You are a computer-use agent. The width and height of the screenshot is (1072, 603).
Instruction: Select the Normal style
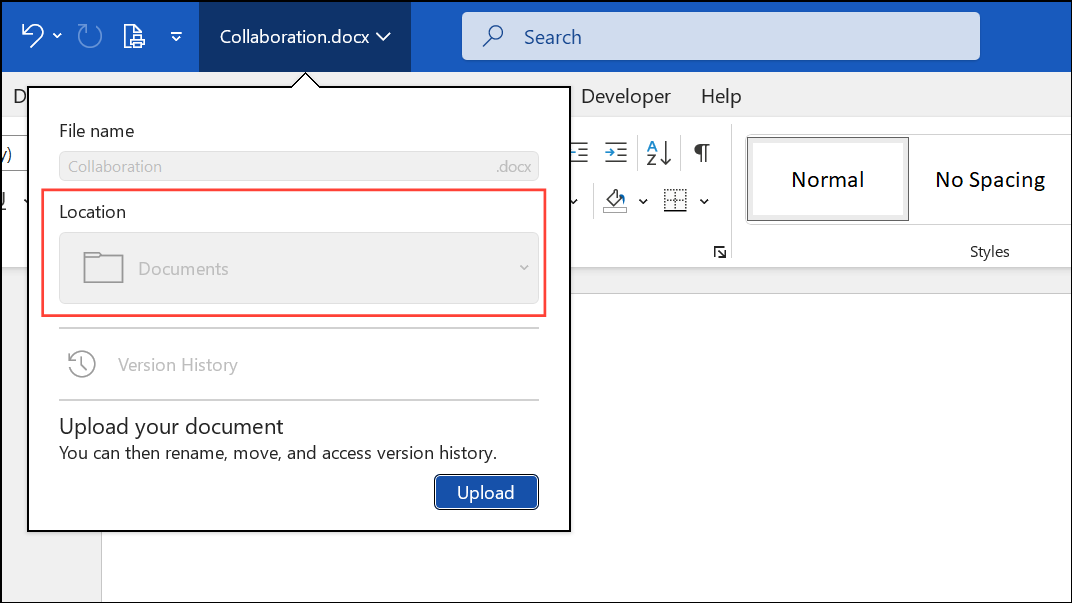coord(828,179)
